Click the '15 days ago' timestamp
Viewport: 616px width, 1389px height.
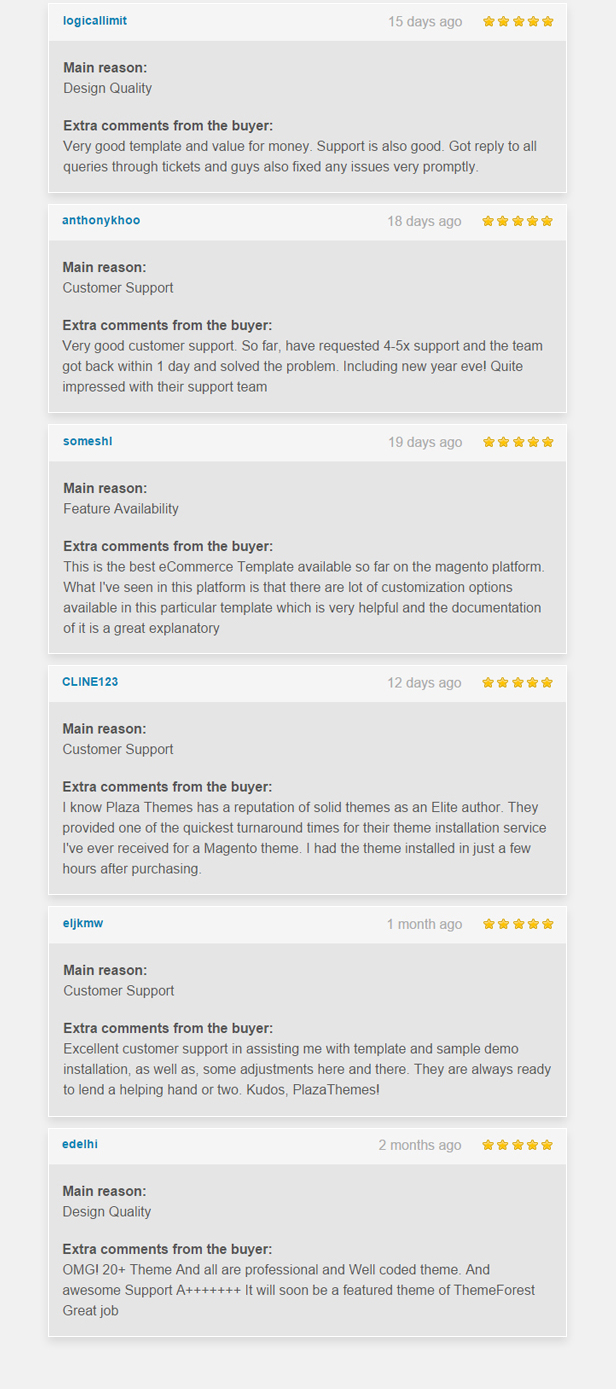click(425, 21)
